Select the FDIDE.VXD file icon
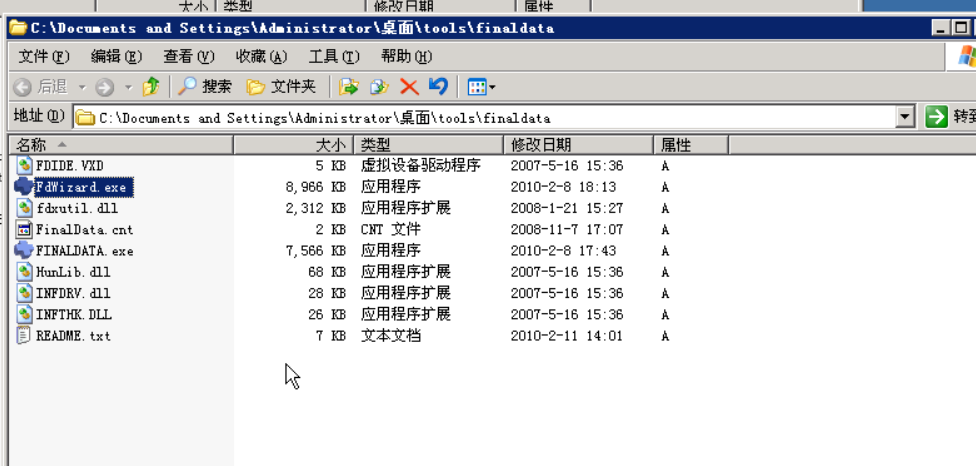Image resolution: width=976 pixels, height=466 pixels. coord(24,165)
